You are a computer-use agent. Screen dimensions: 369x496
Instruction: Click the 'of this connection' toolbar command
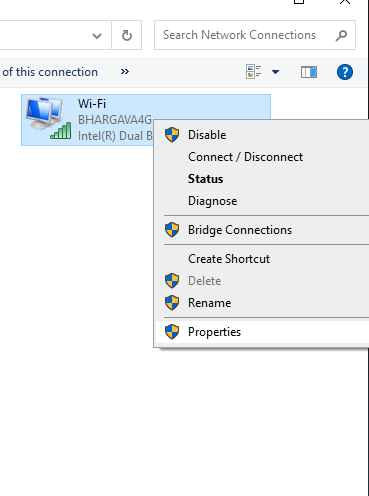click(50, 72)
